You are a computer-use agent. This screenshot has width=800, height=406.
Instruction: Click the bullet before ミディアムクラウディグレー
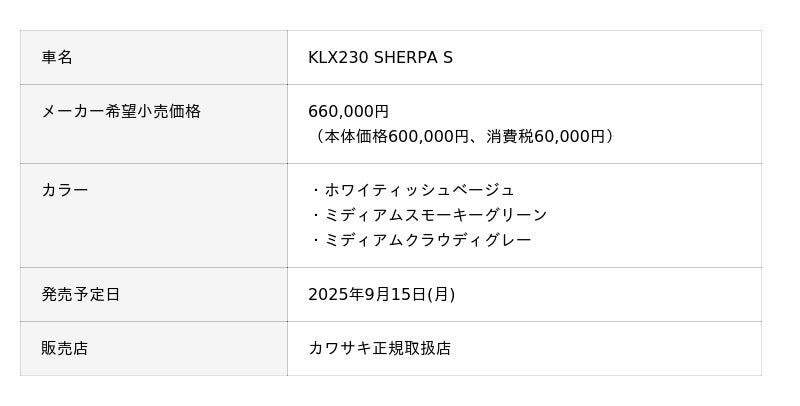pos(315,240)
